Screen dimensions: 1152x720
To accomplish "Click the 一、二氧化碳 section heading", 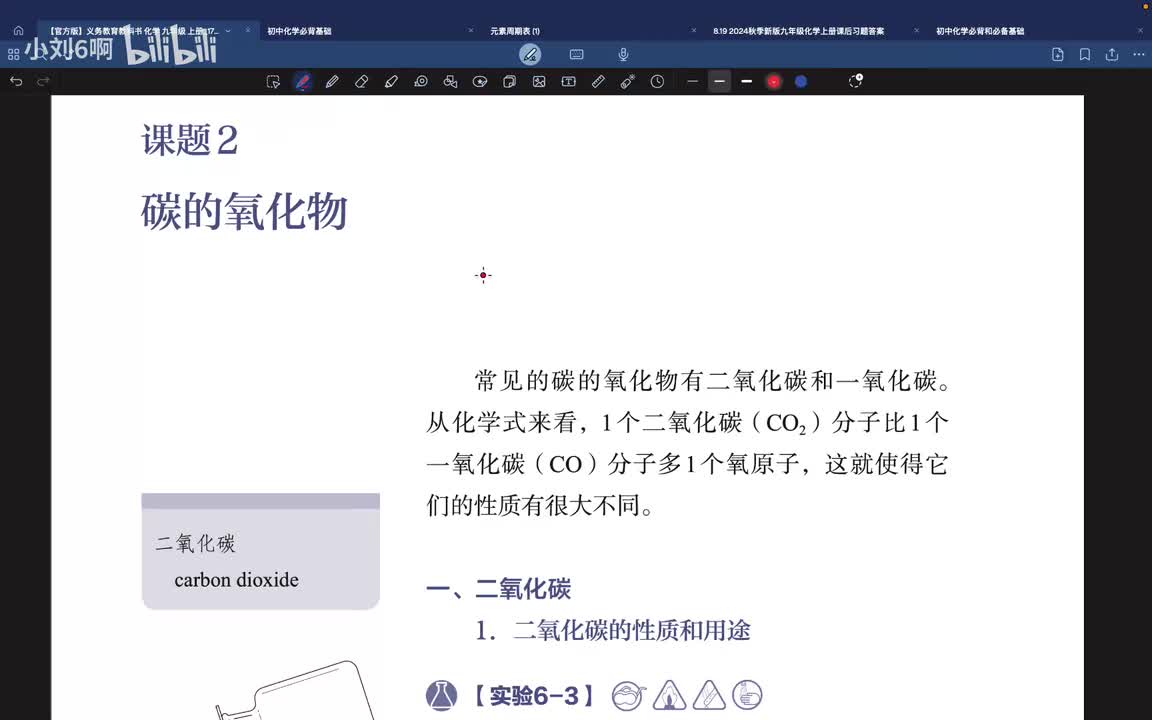I will 499,589.
